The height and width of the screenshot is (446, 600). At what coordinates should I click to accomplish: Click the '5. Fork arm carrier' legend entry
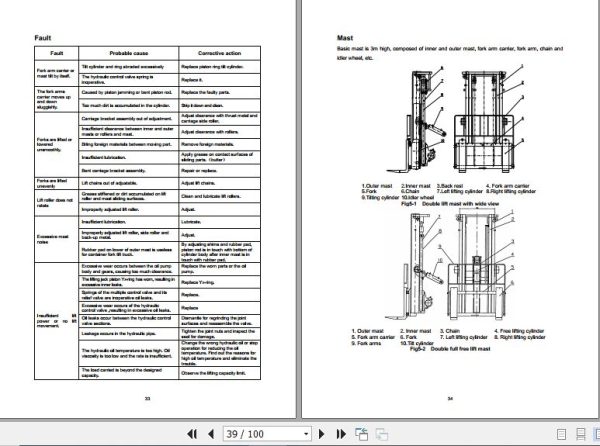(x=373, y=337)
